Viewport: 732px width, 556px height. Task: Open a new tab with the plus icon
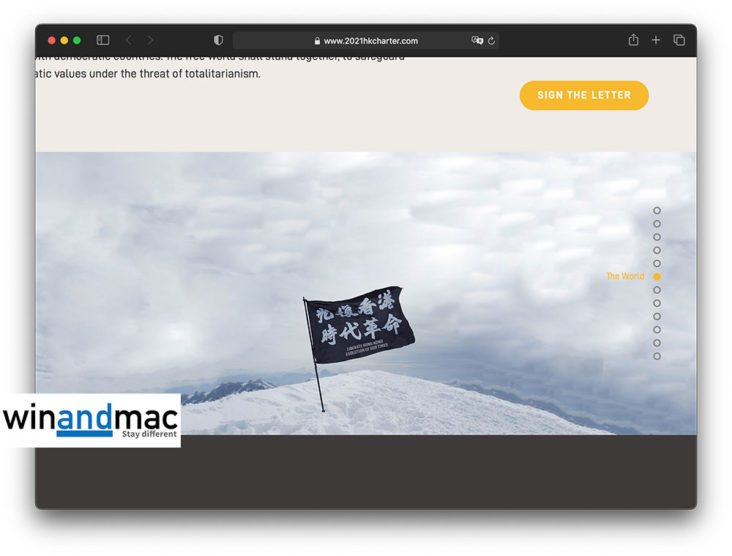point(656,40)
